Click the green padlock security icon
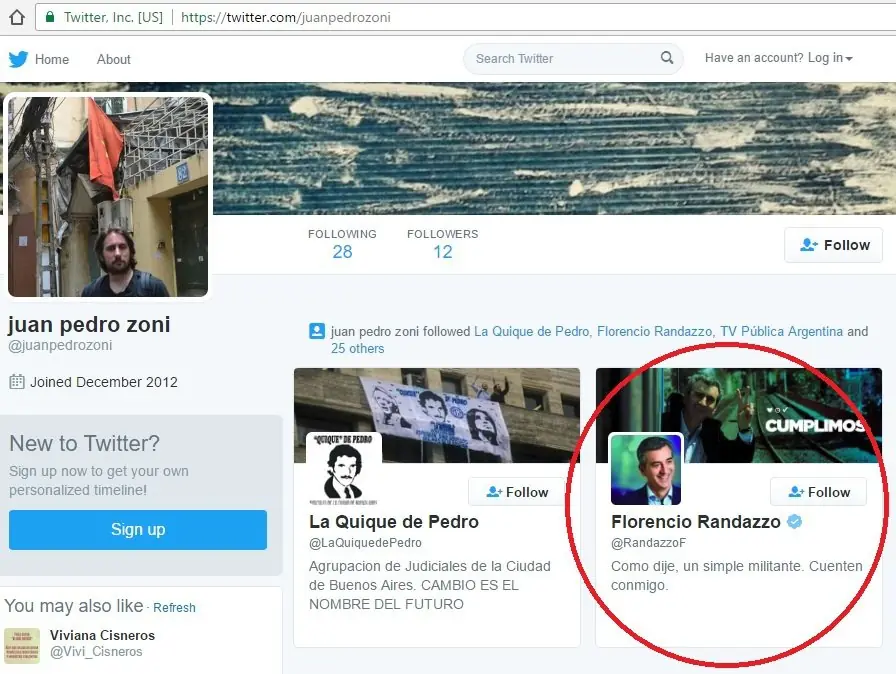Viewport: 896px width, 674px height. click(x=50, y=17)
